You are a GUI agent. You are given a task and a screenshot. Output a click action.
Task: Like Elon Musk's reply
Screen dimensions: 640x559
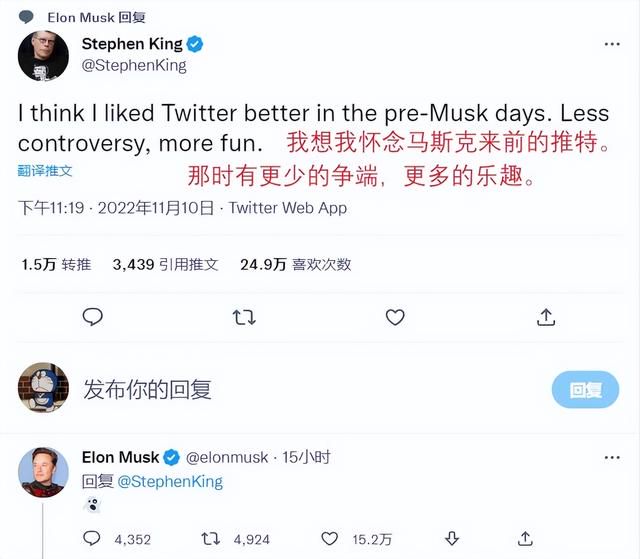(x=329, y=539)
